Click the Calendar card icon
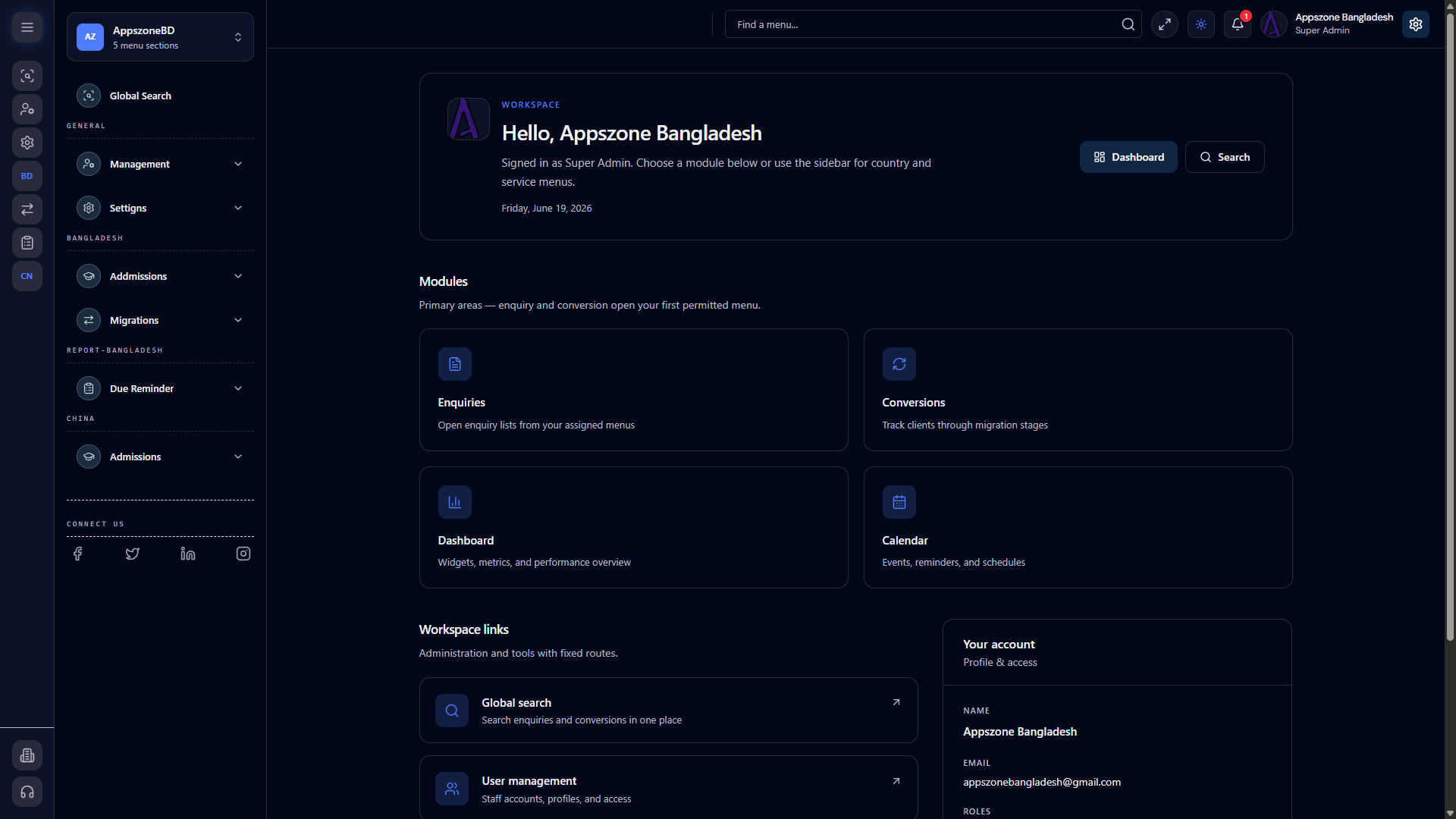 tap(899, 502)
